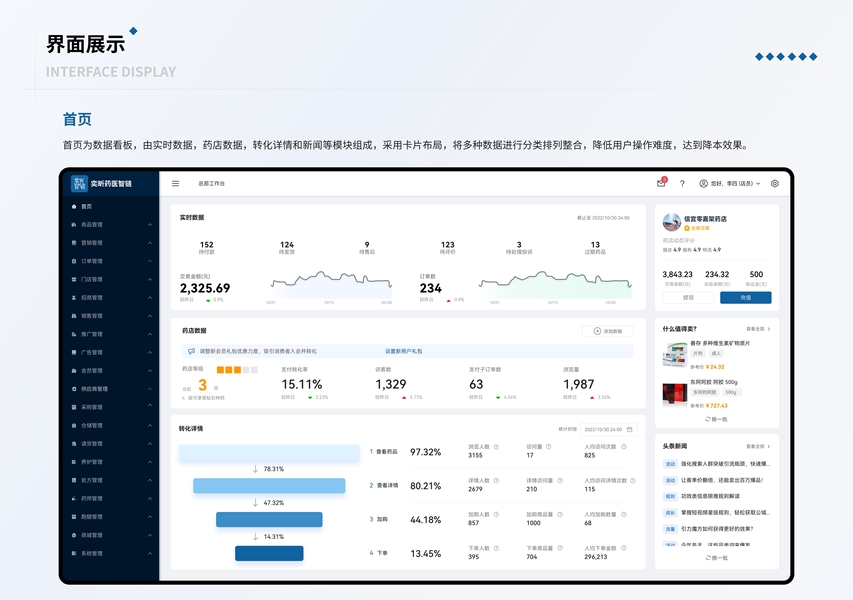This screenshot has width=853, height=600.
Task: Click the 提现 withdraw button
Action: [688, 298]
